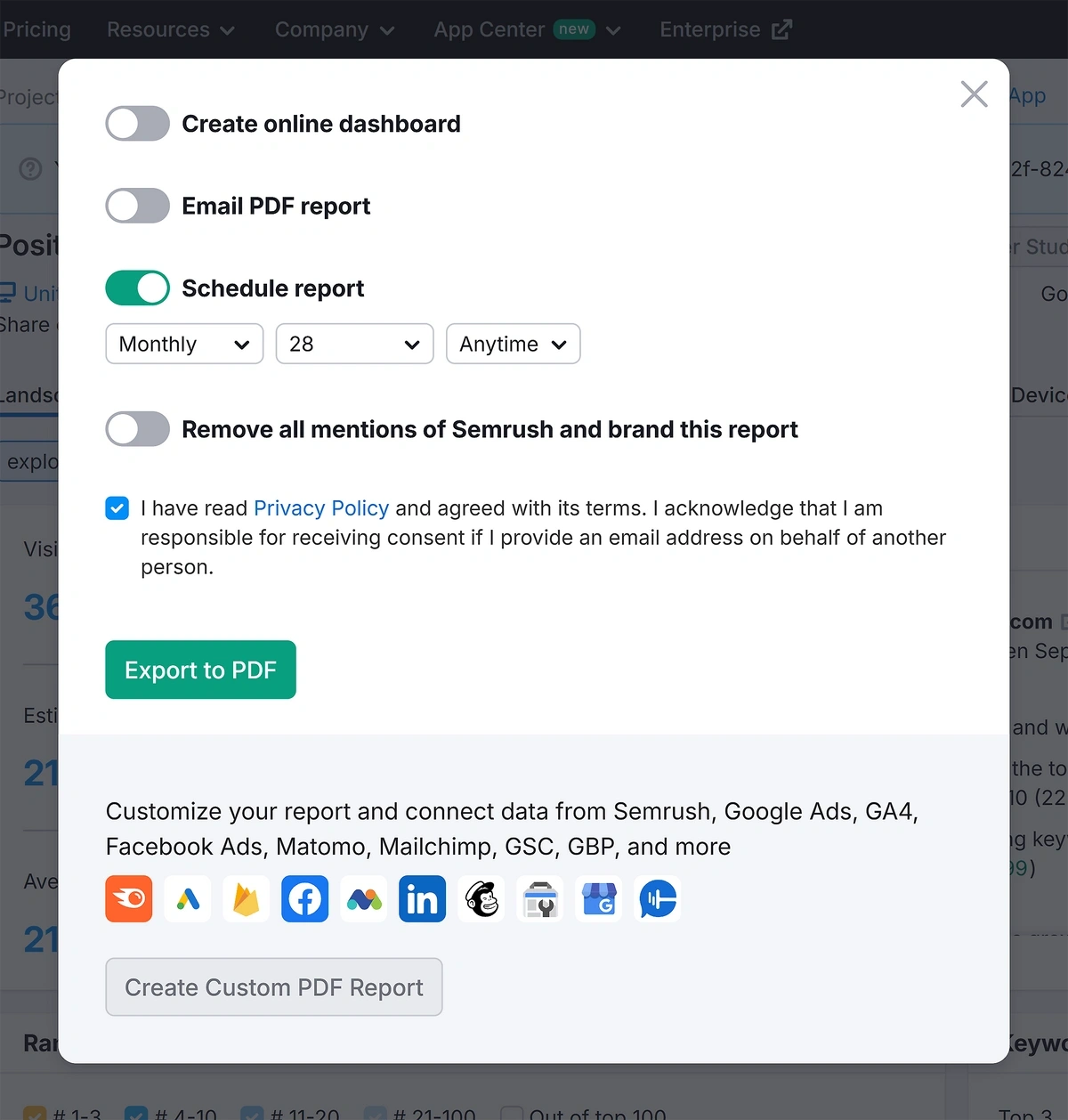
Task: Expand the Resources menu
Action: (171, 29)
